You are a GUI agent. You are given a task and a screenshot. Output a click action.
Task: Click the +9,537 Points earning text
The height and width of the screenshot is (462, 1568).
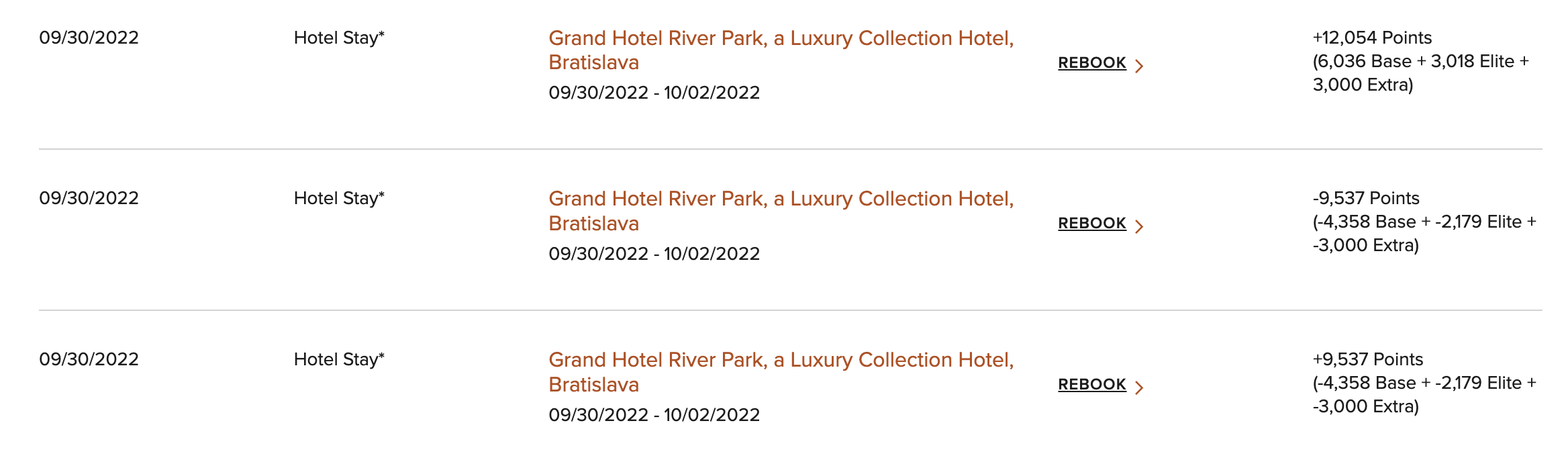pyautogui.click(x=1368, y=359)
